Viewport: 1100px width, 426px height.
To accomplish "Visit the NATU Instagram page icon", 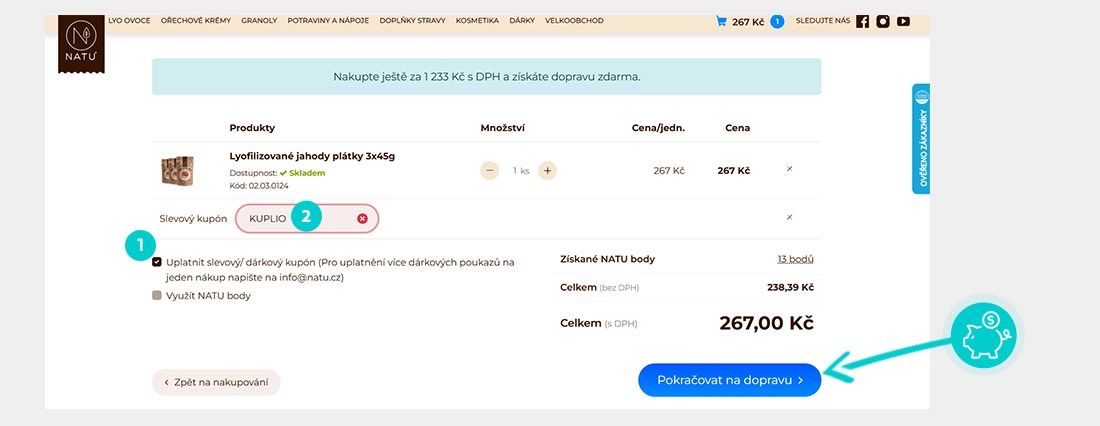I will [x=883, y=21].
